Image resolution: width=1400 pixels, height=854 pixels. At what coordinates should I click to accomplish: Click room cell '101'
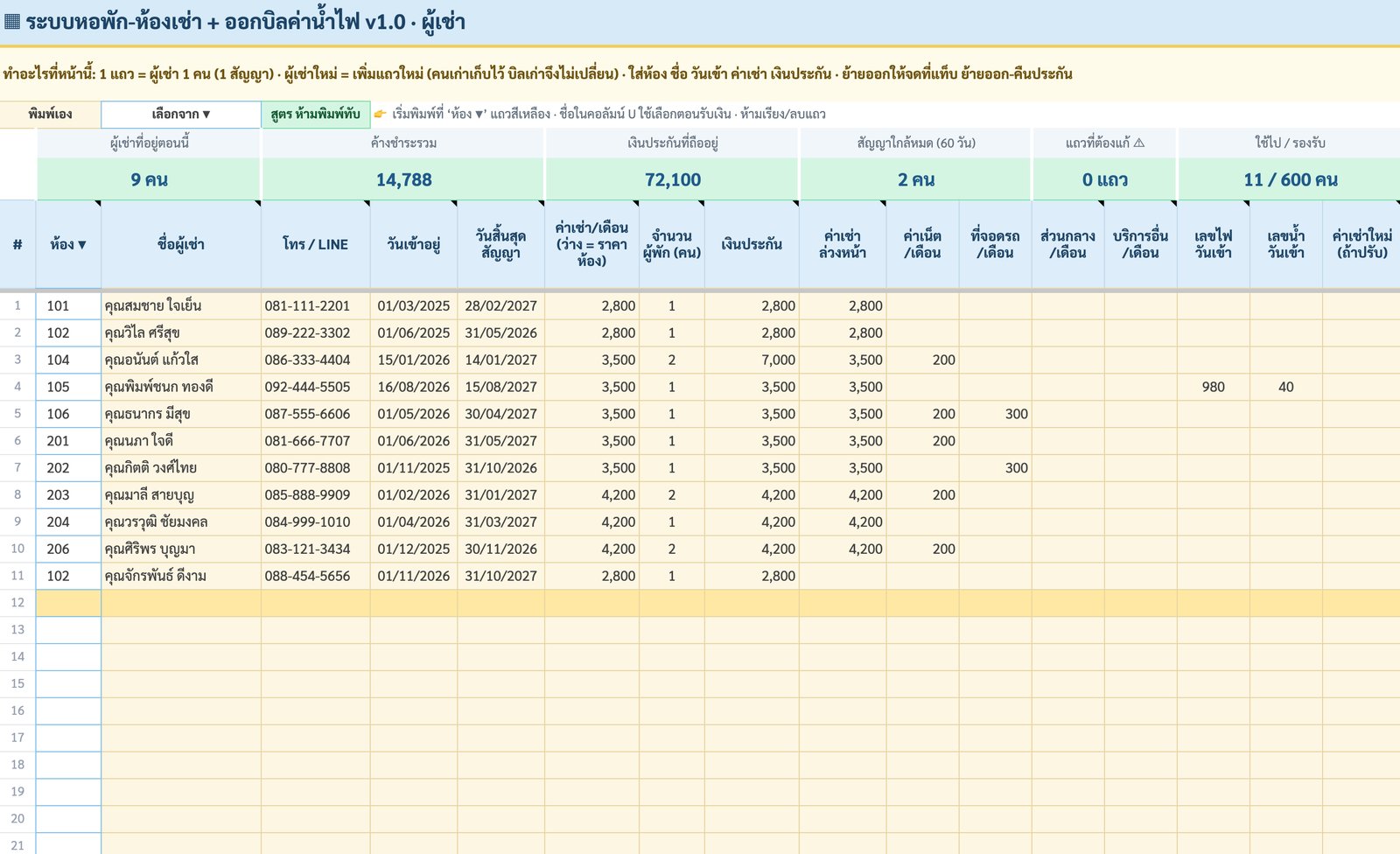tap(68, 305)
